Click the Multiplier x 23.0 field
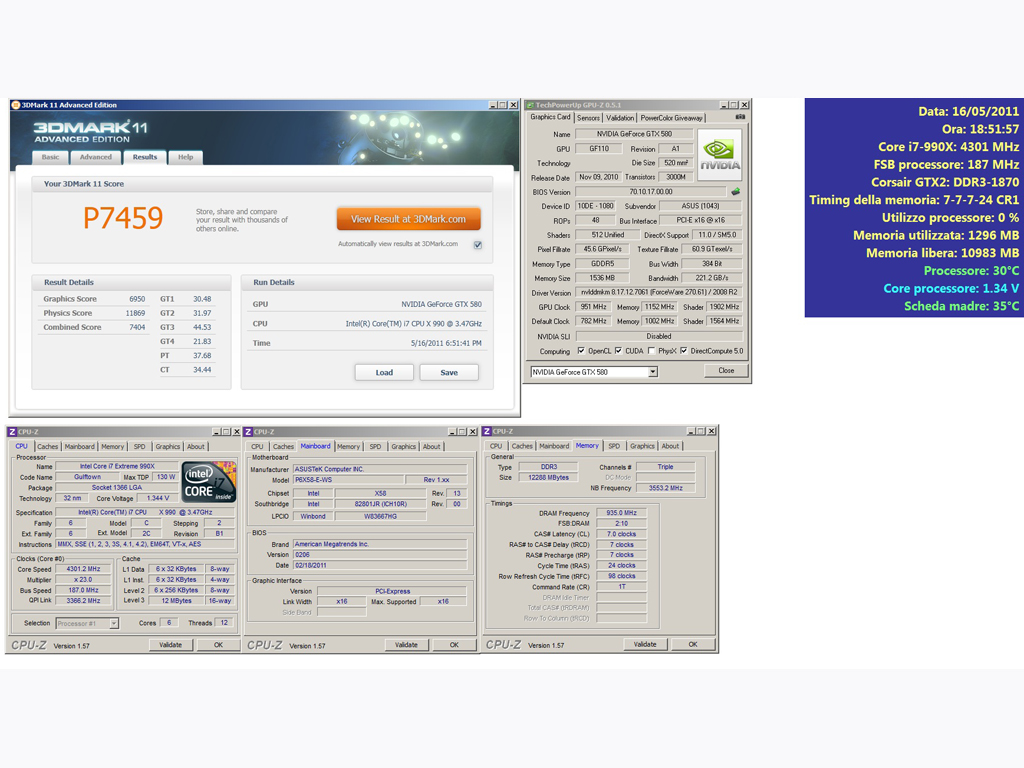This screenshot has height=768, width=1024. pyautogui.click(x=83, y=579)
